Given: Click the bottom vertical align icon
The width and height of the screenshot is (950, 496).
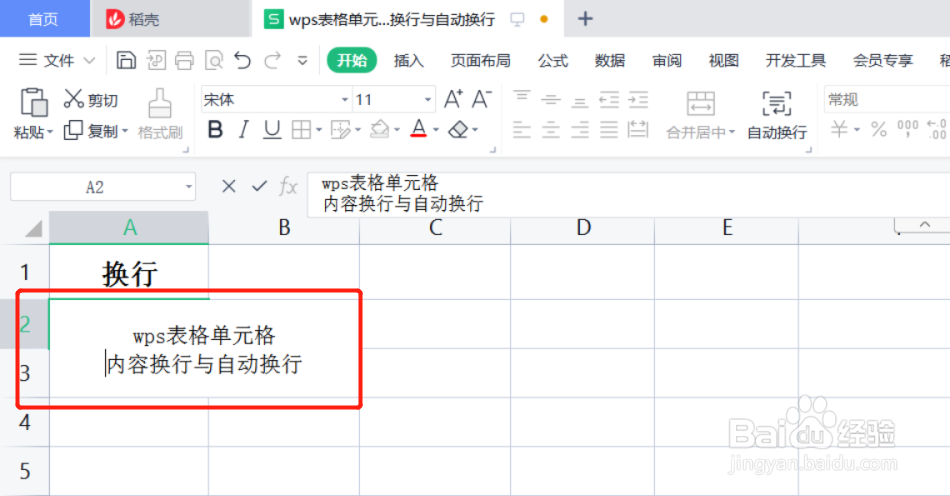Looking at the screenshot, I should pyautogui.click(x=580, y=100).
